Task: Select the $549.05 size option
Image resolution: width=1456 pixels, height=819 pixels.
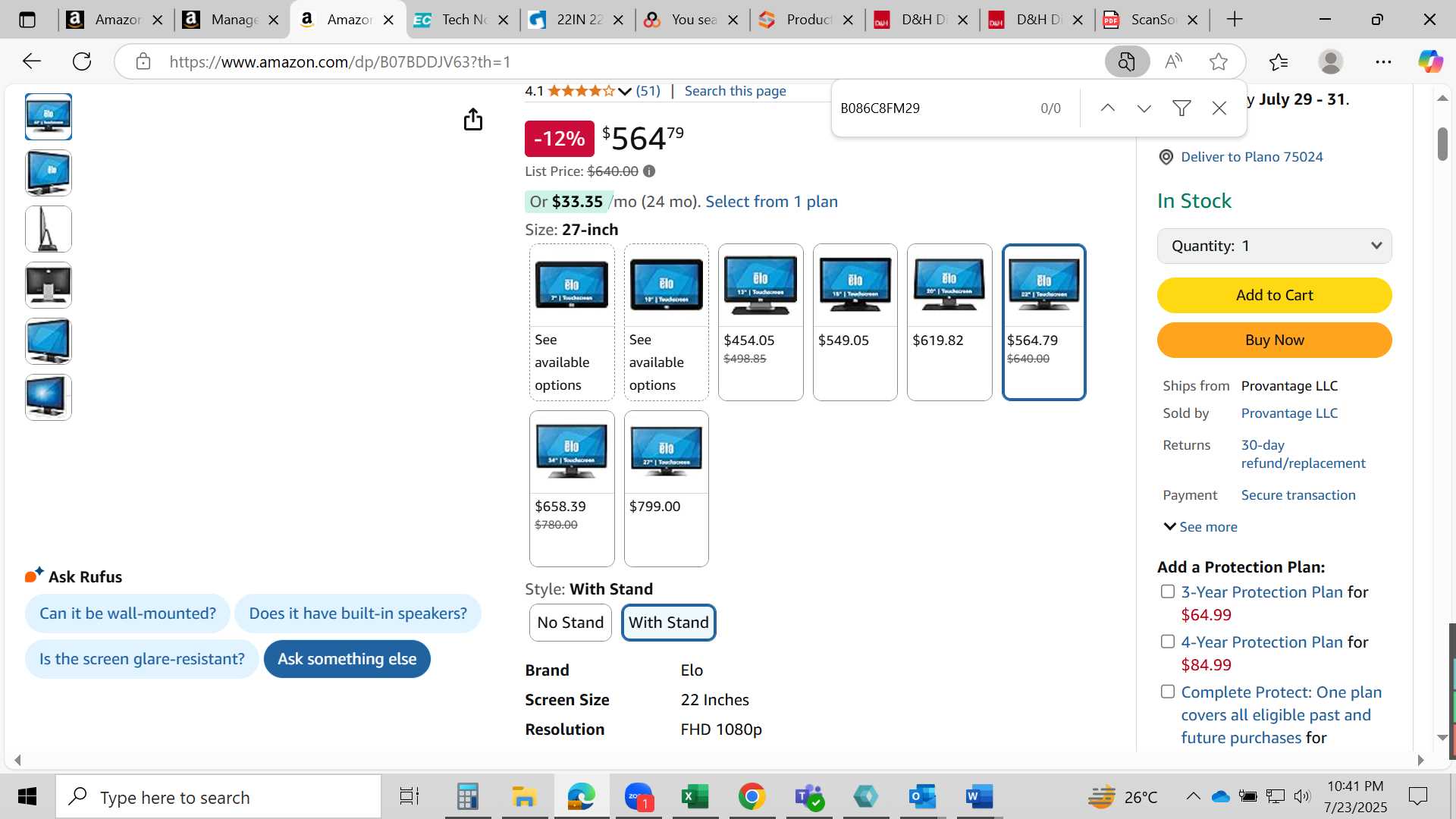Action: 855,322
